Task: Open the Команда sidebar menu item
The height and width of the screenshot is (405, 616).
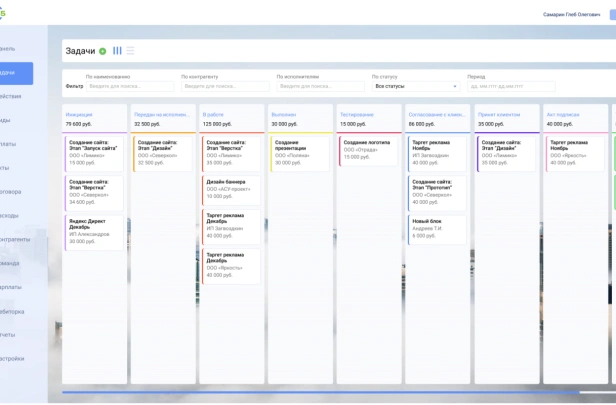Action: pyautogui.click(x=10, y=263)
